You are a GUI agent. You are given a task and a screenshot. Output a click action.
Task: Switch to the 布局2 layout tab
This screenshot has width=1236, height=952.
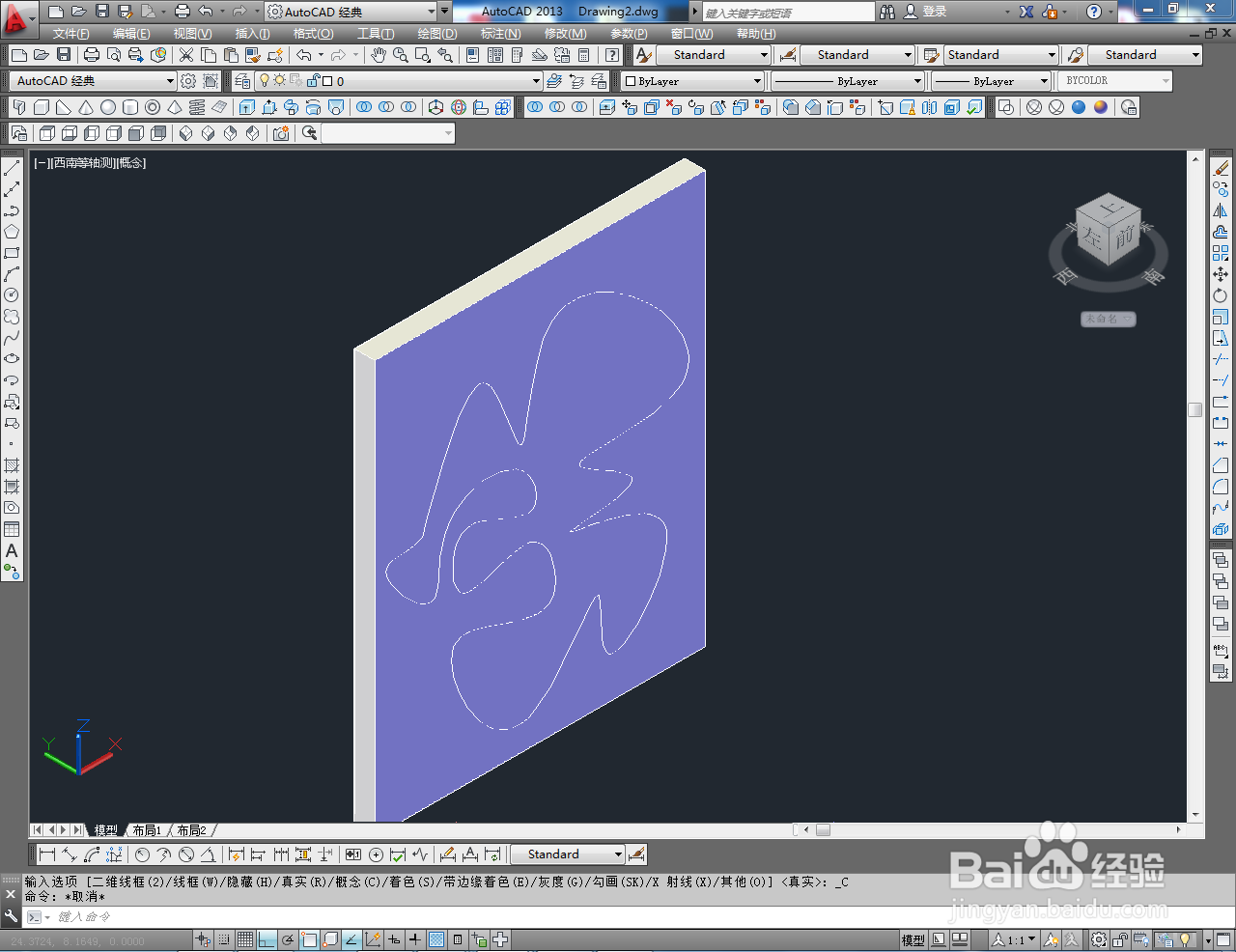coord(191,830)
